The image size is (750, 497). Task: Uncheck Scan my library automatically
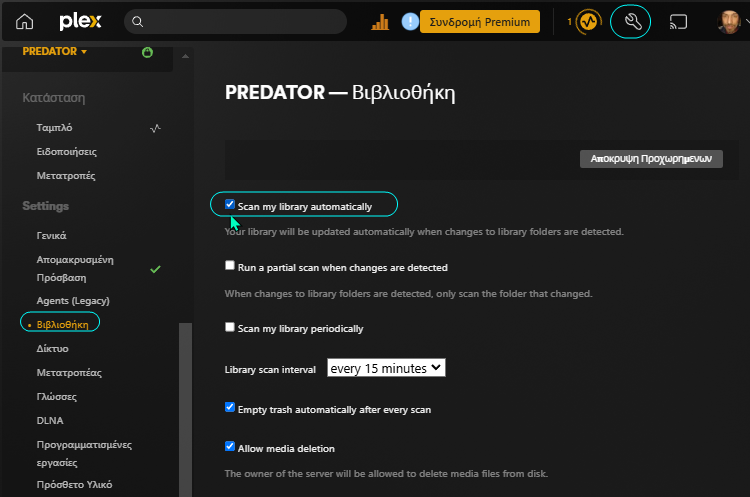(230, 205)
